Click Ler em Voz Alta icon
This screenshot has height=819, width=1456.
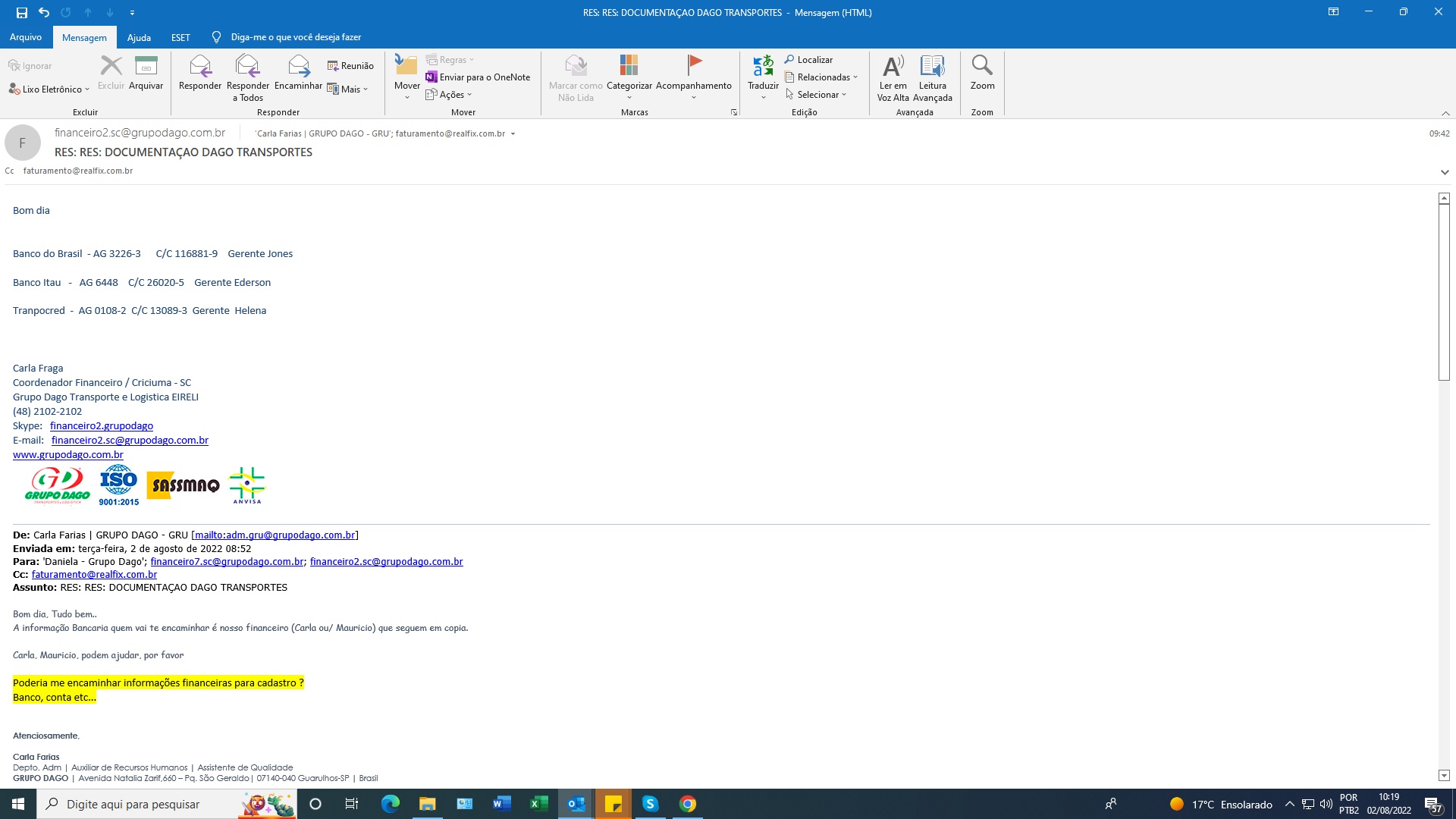pyautogui.click(x=893, y=68)
